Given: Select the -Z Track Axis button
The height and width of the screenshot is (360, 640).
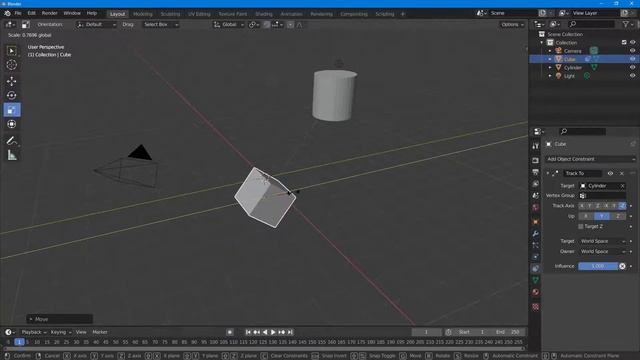Looking at the screenshot, I should 622,206.
